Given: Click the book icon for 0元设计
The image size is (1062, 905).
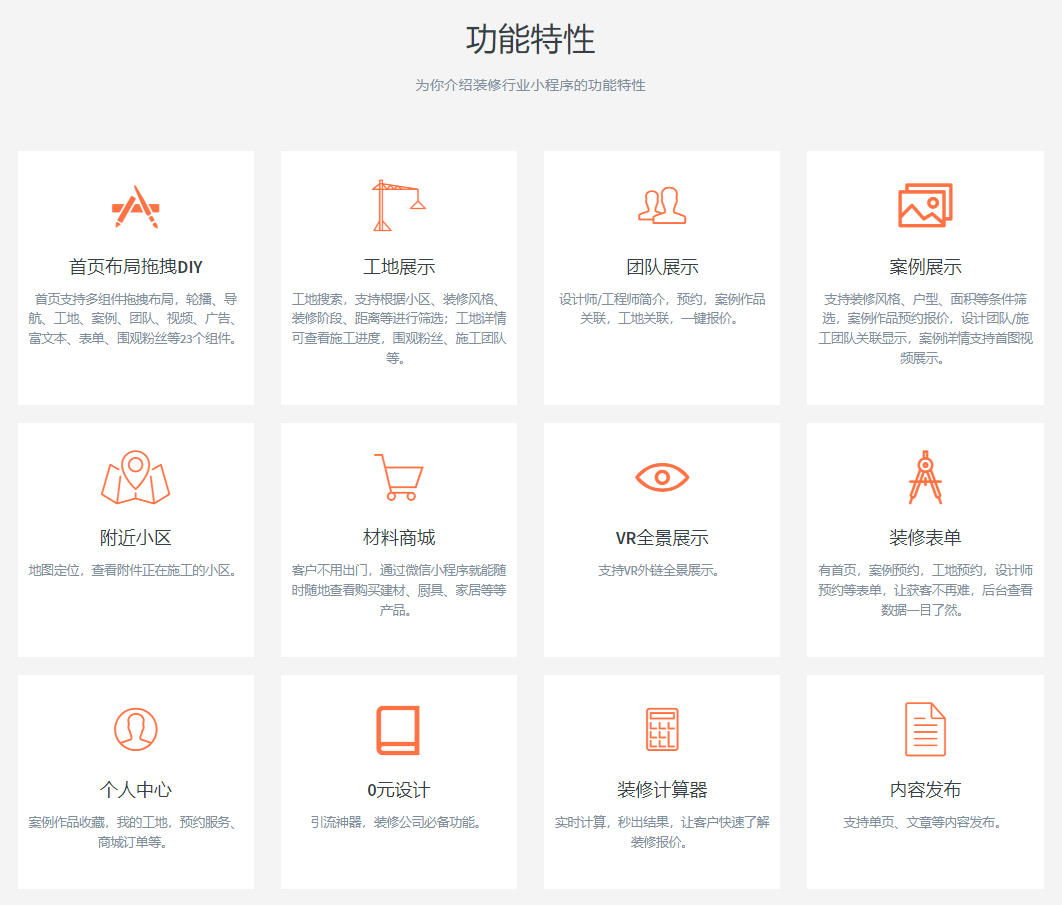Looking at the screenshot, I should [398, 729].
